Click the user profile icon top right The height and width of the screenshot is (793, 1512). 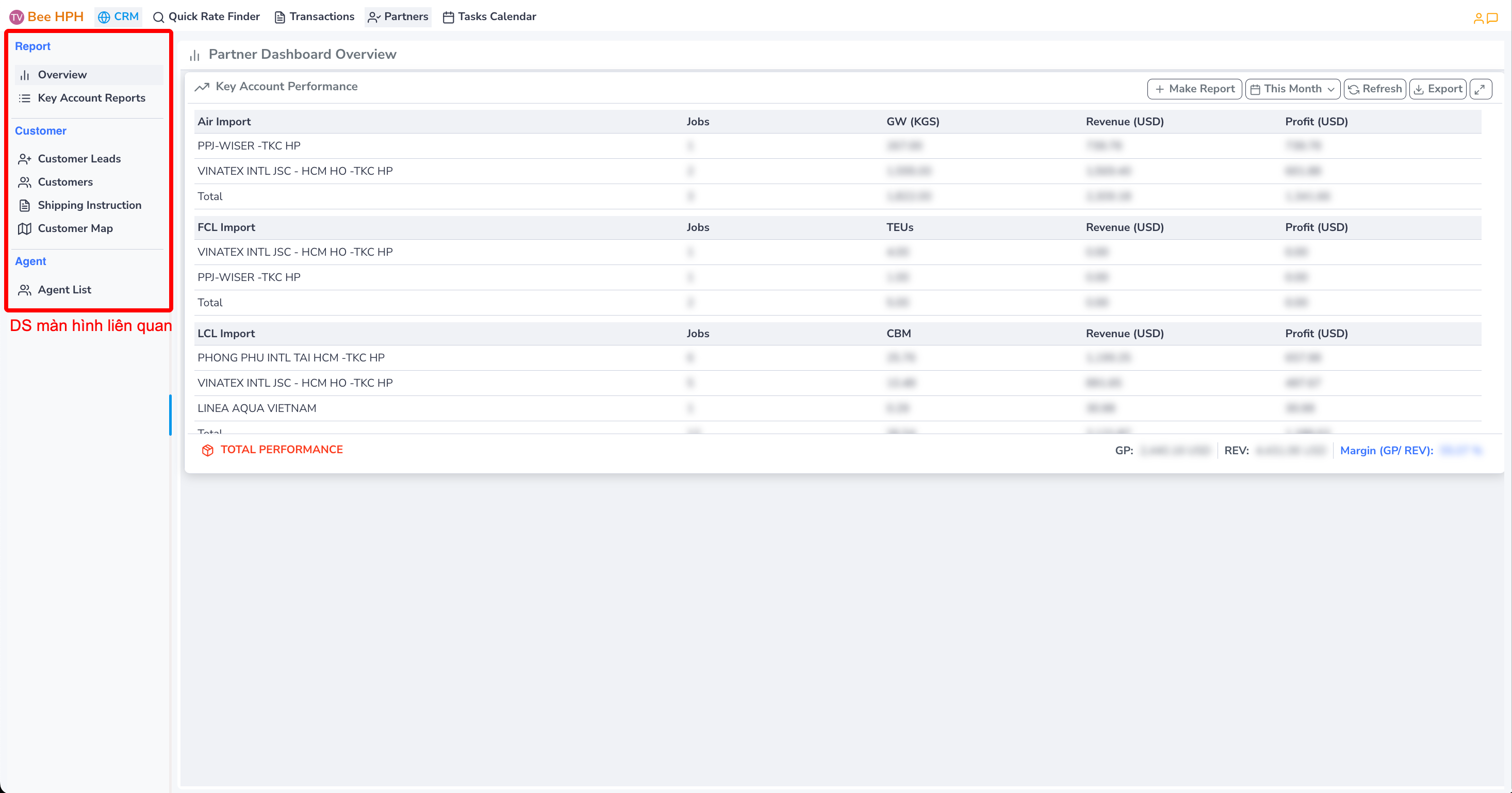coord(1478,18)
